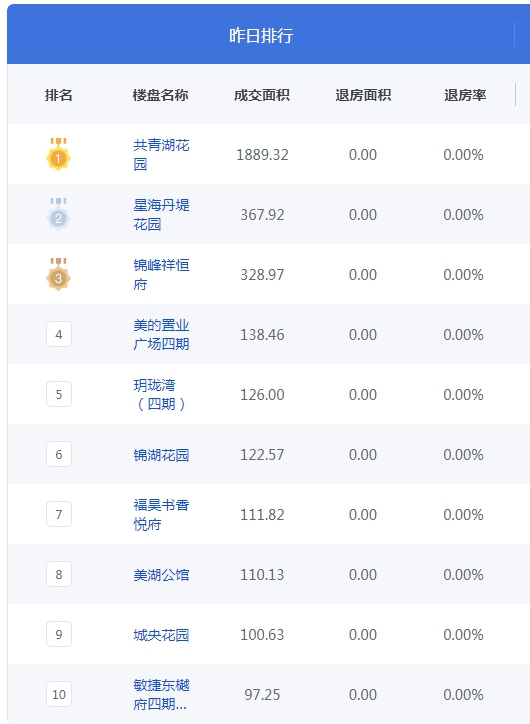Open the 城央花园 property link
The height and width of the screenshot is (724, 530).
coord(161,635)
